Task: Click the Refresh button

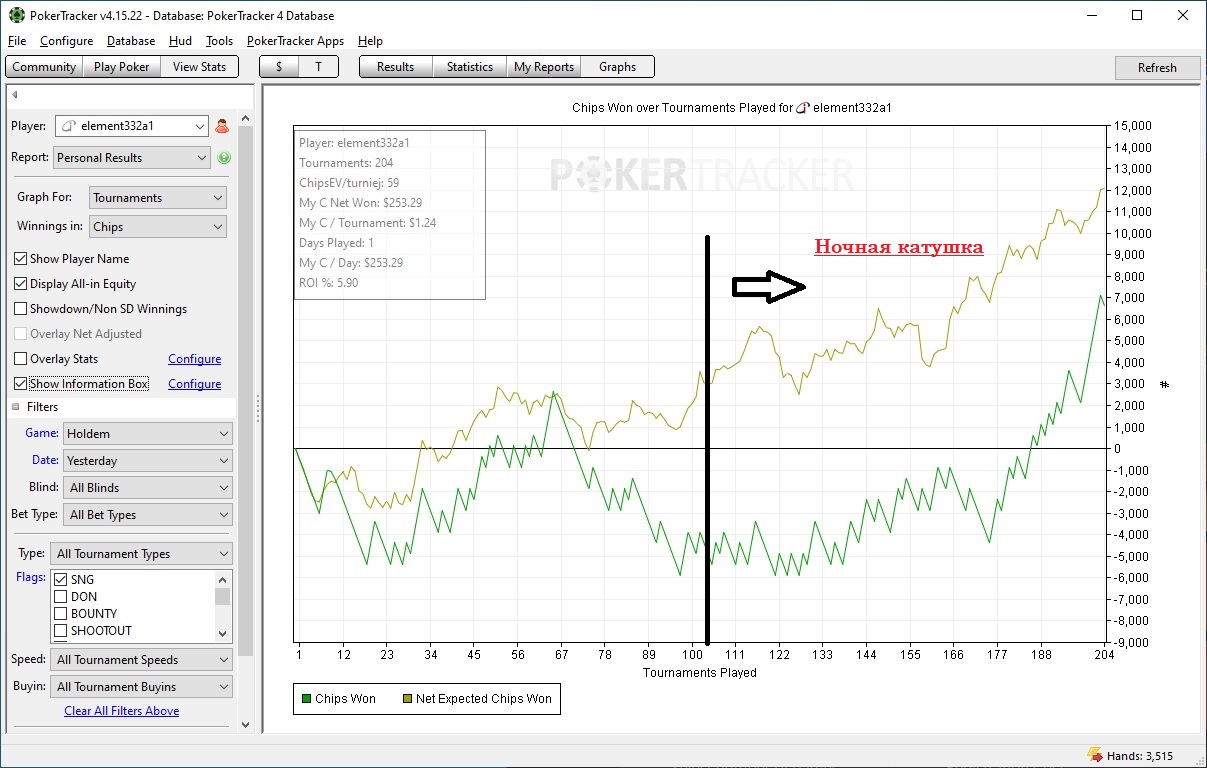Action: [x=1157, y=68]
